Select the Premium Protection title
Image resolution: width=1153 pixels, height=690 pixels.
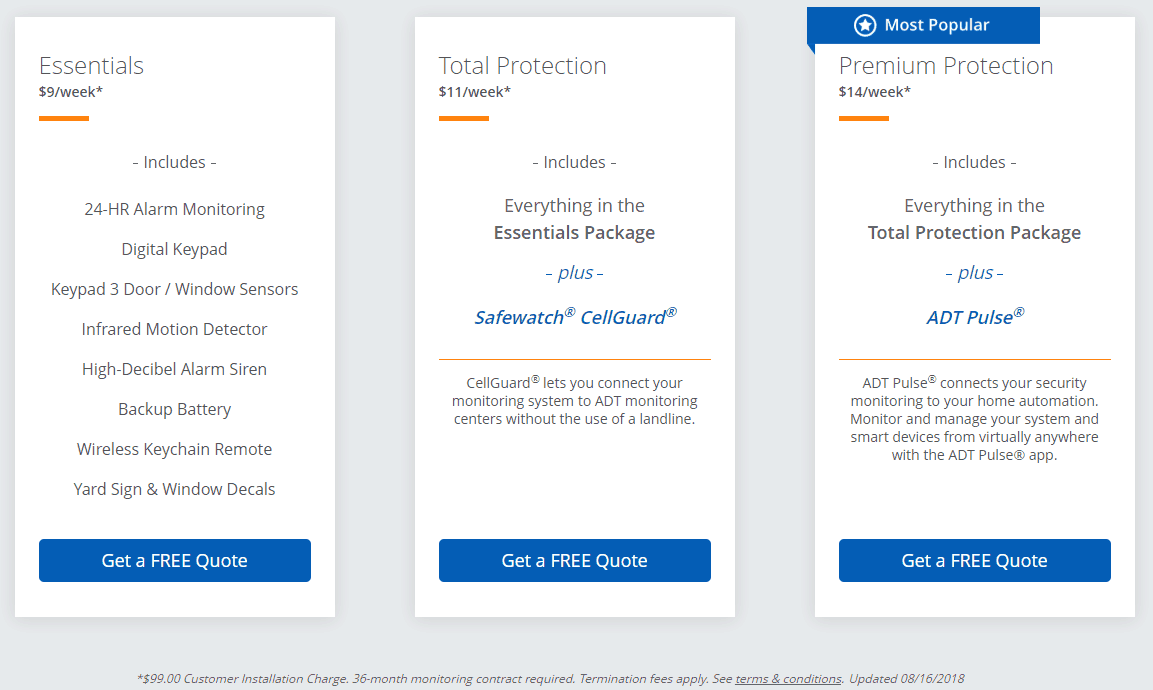click(946, 66)
